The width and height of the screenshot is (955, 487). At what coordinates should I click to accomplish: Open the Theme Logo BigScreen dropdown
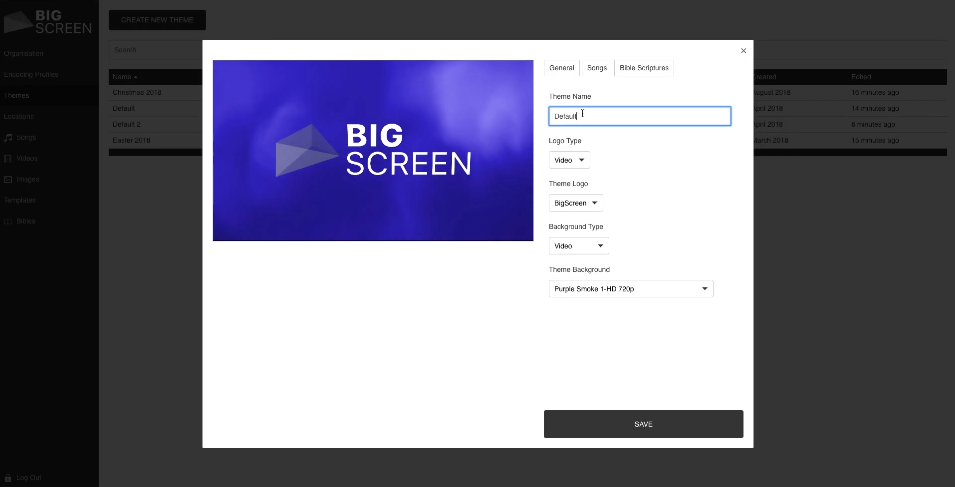click(576, 203)
